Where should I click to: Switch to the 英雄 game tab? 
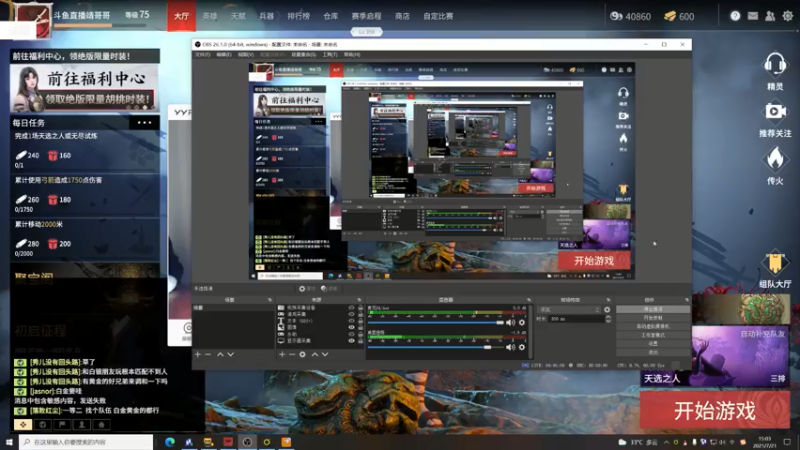pyautogui.click(x=210, y=16)
